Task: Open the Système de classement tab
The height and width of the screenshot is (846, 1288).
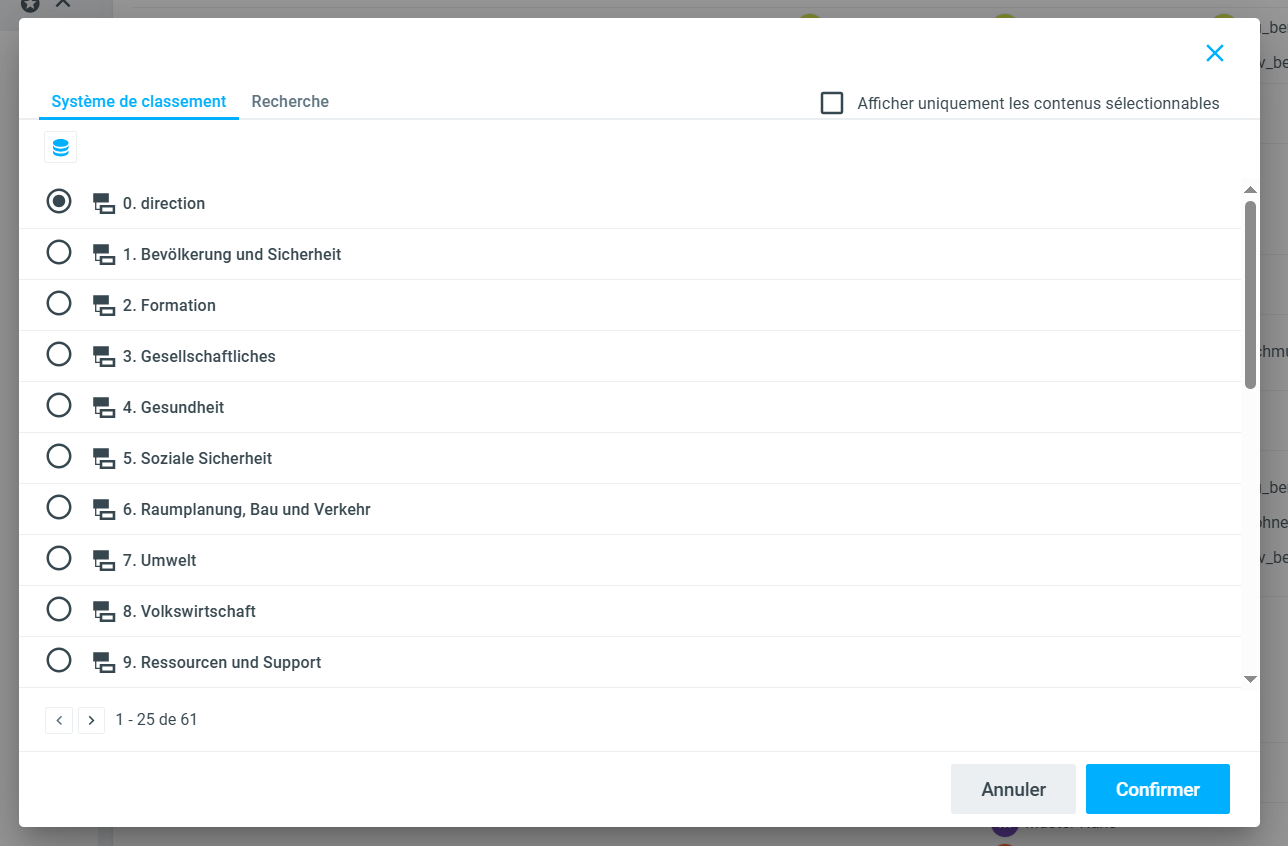Action: 139,101
